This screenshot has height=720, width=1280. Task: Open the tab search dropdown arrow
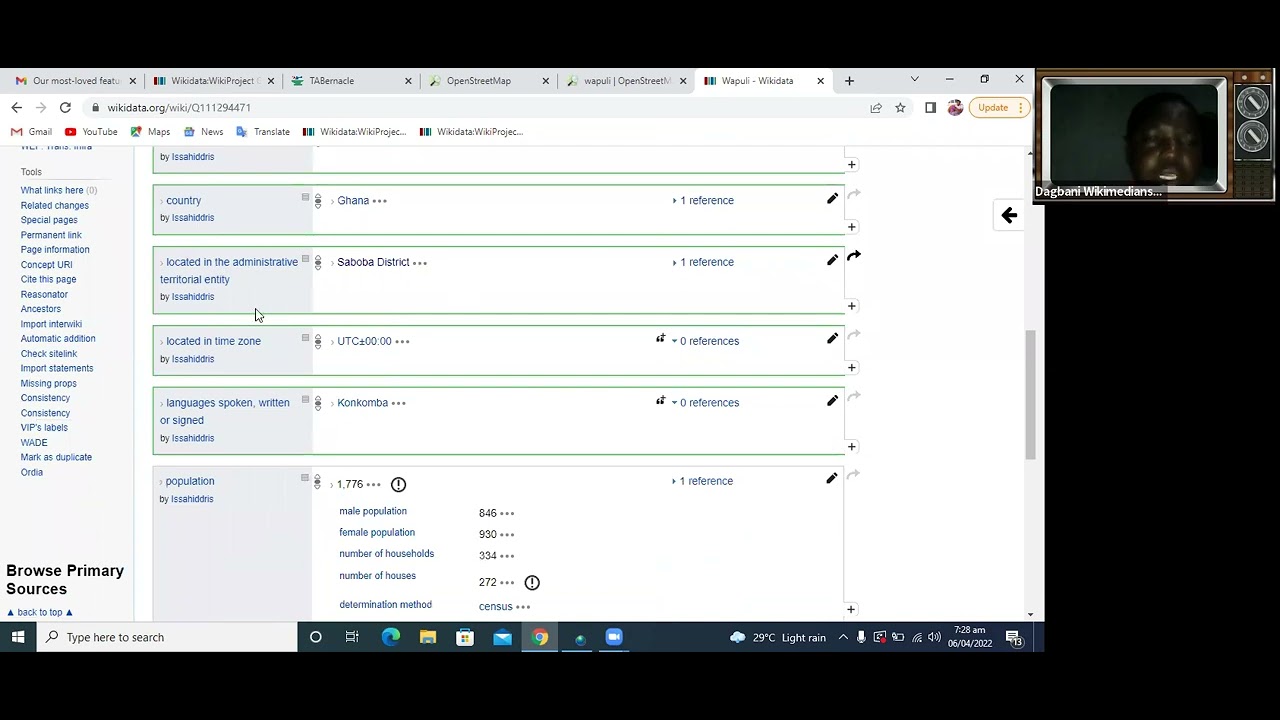point(914,80)
